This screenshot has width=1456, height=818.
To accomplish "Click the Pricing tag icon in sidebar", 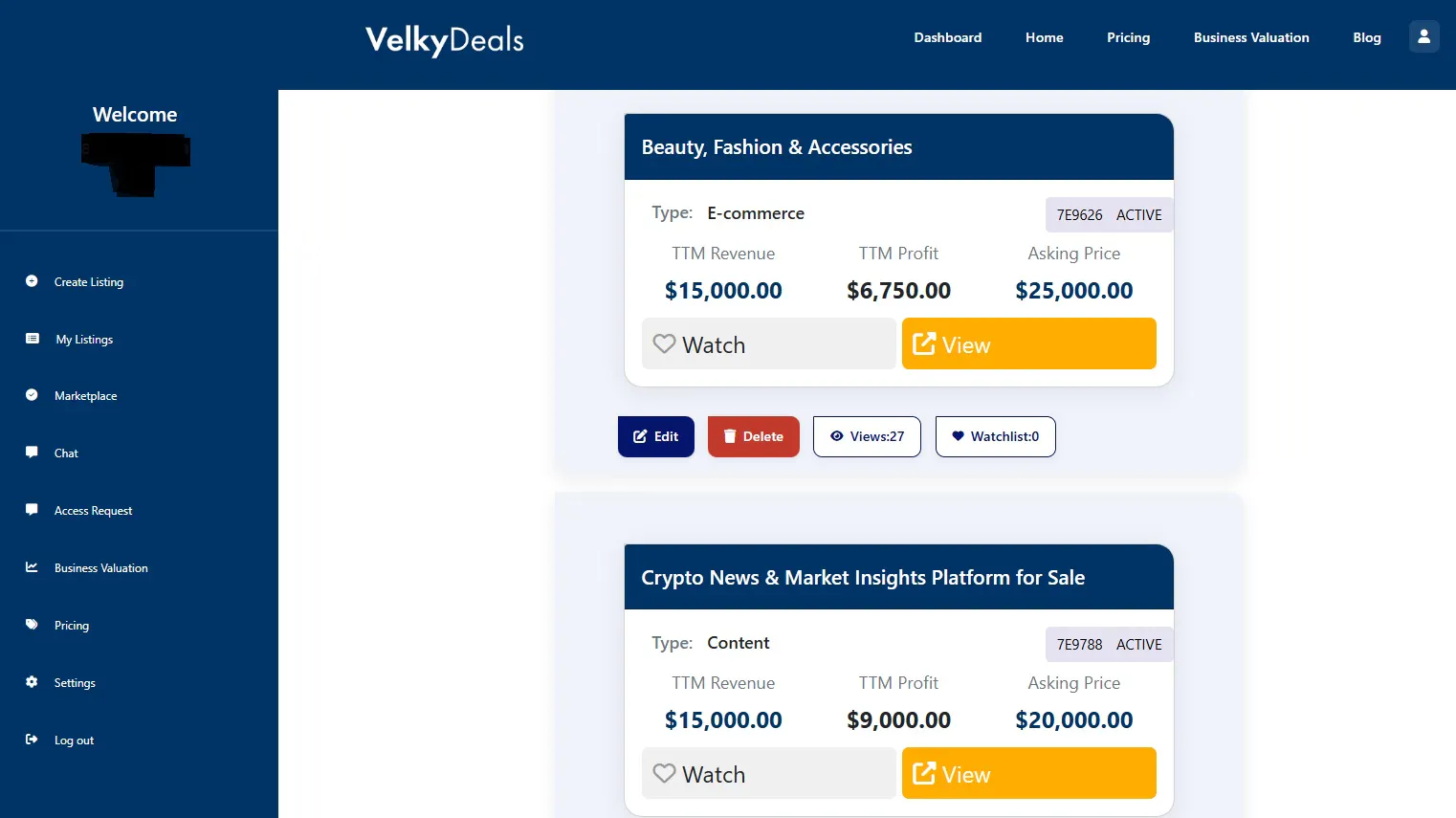I will tap(32, 625).
